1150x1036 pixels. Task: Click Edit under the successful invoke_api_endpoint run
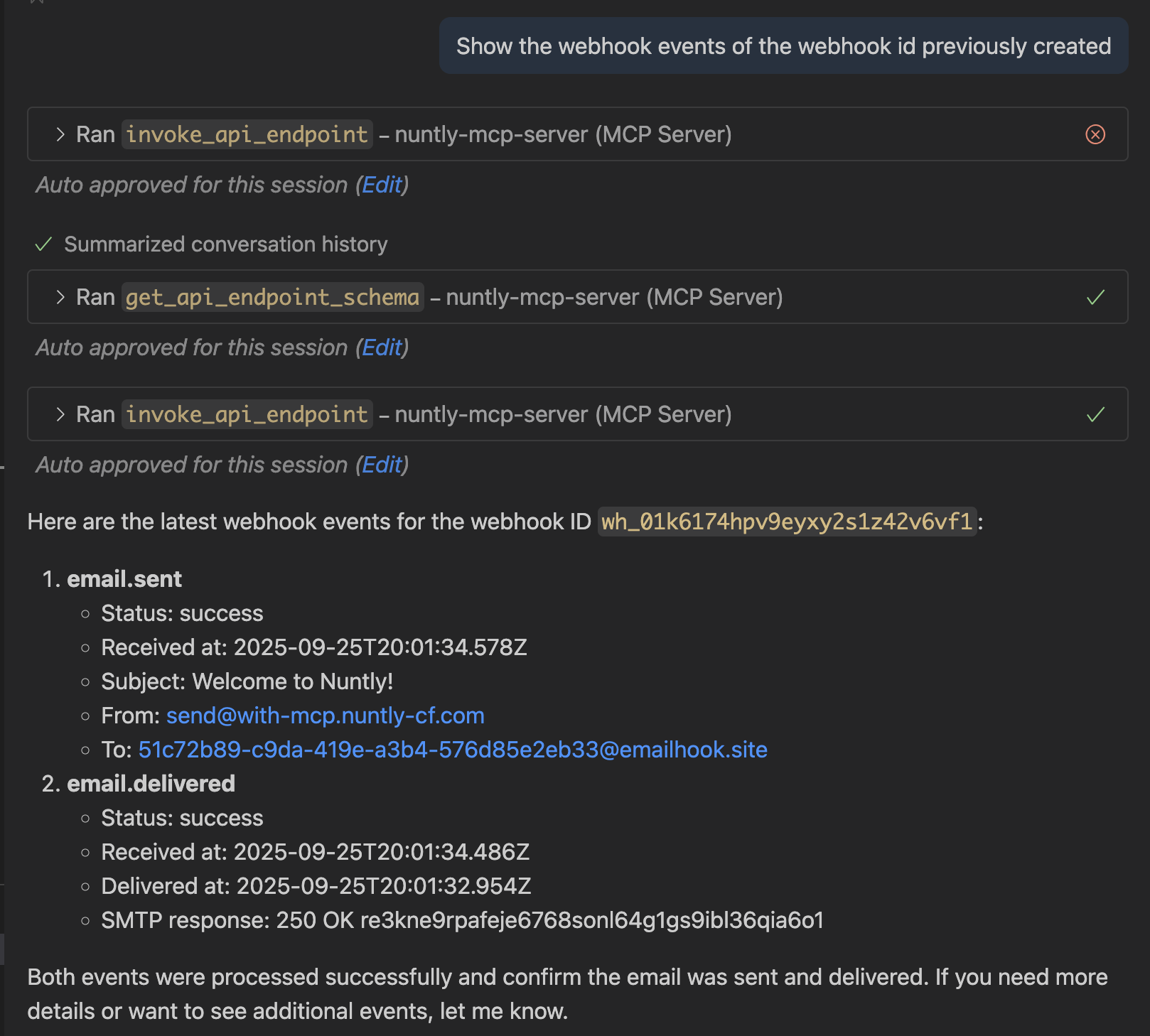(x=382, y=465)
